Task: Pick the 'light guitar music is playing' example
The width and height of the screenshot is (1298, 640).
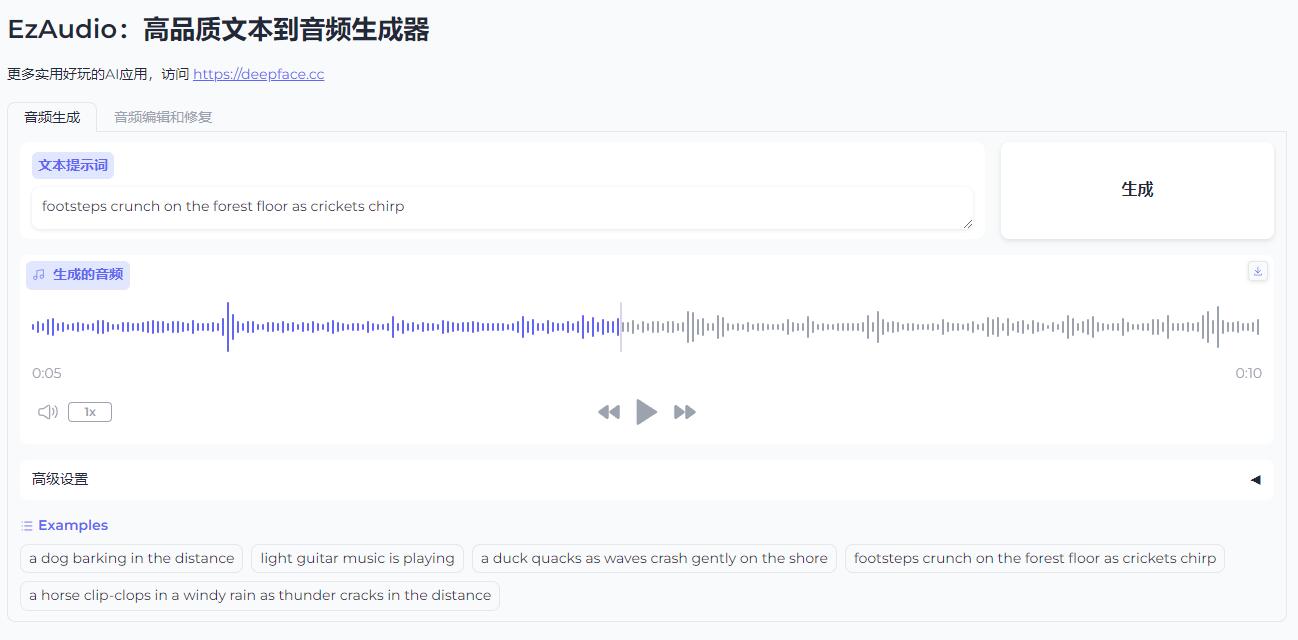Action: click(x=357, y=559)
